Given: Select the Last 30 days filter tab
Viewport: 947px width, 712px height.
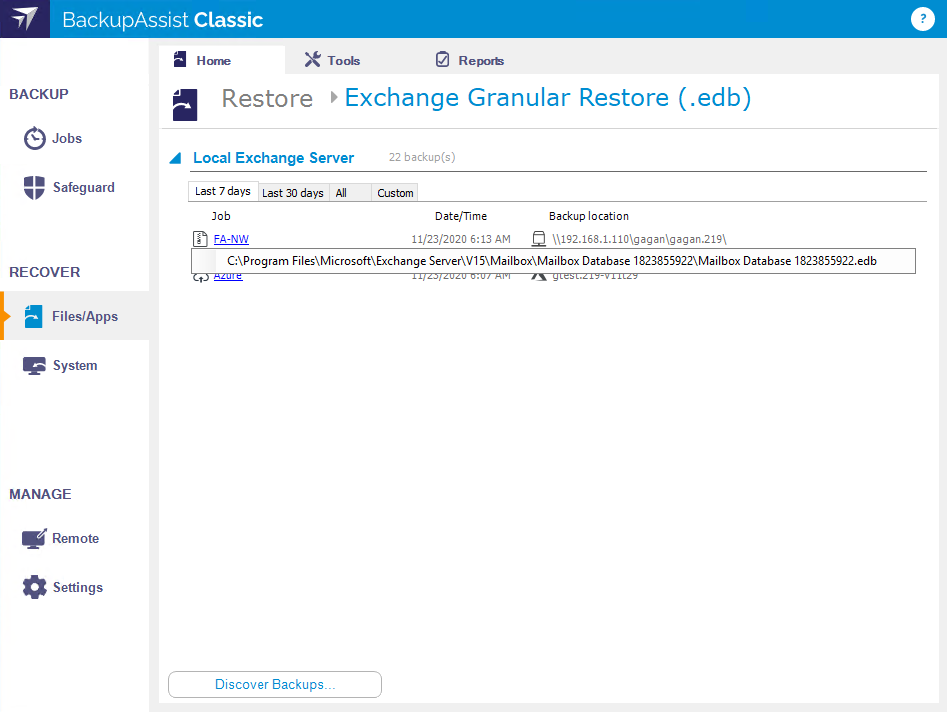Looking at the screenshot, I should click(x=293, y=193).
